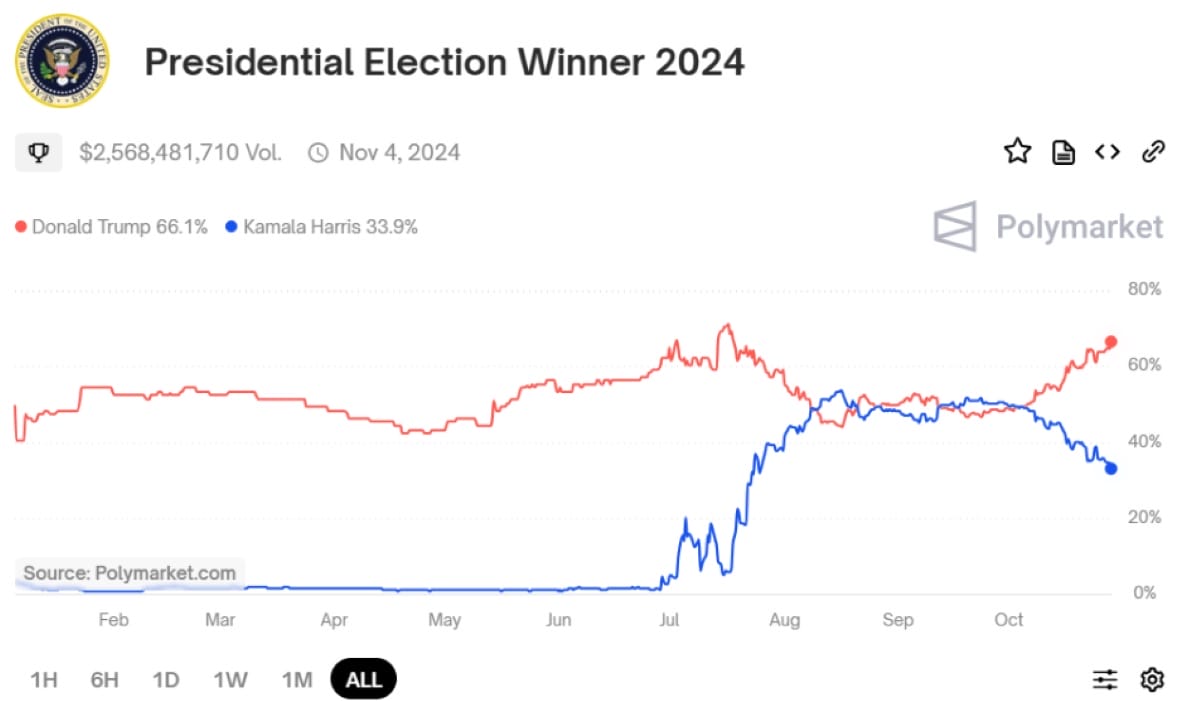This screenshot has height=701, width=1200.
Task: Open the embed code icon
Action: point(1108,151)
